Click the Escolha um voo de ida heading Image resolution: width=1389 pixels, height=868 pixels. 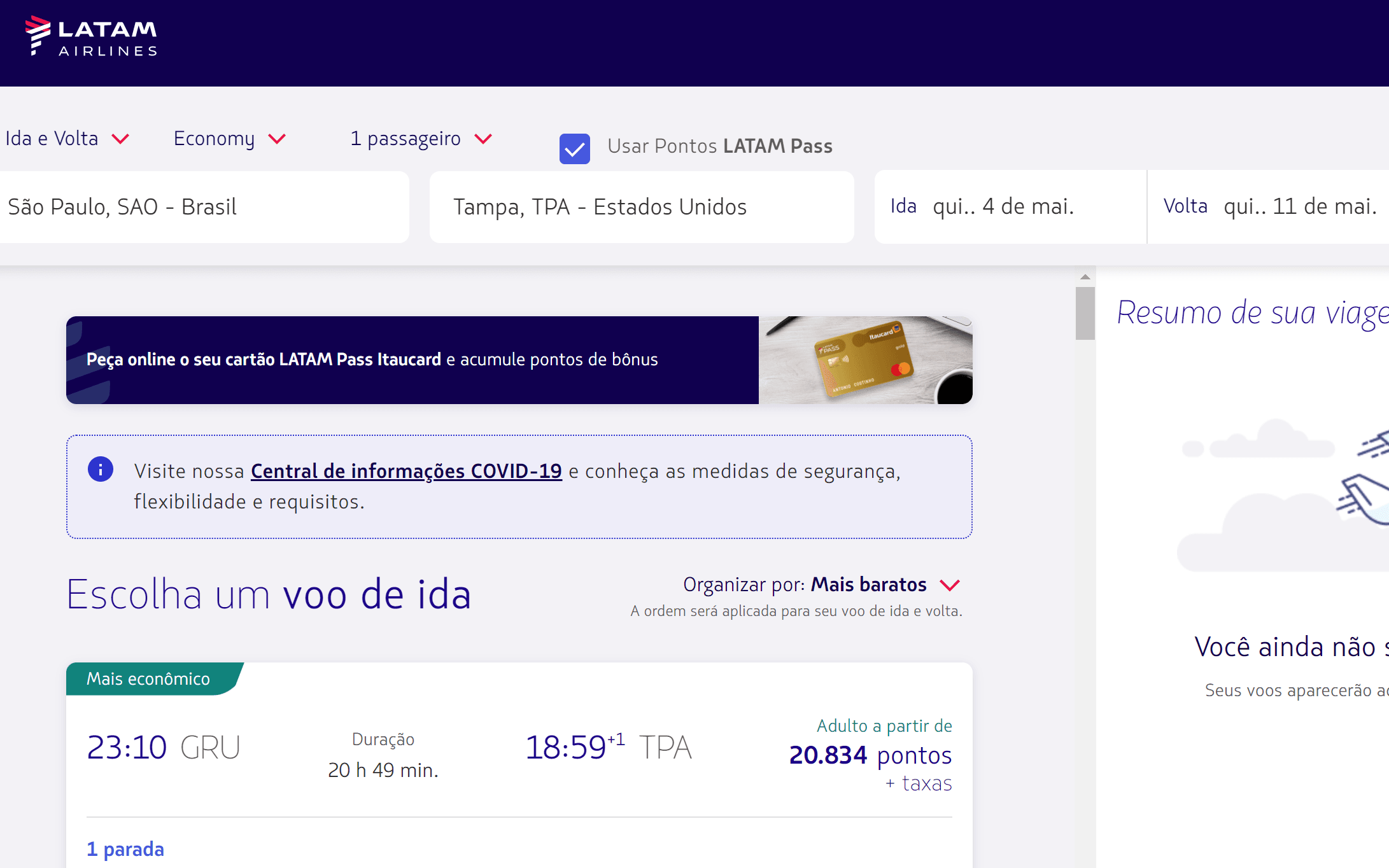click(x=269, y=594)
